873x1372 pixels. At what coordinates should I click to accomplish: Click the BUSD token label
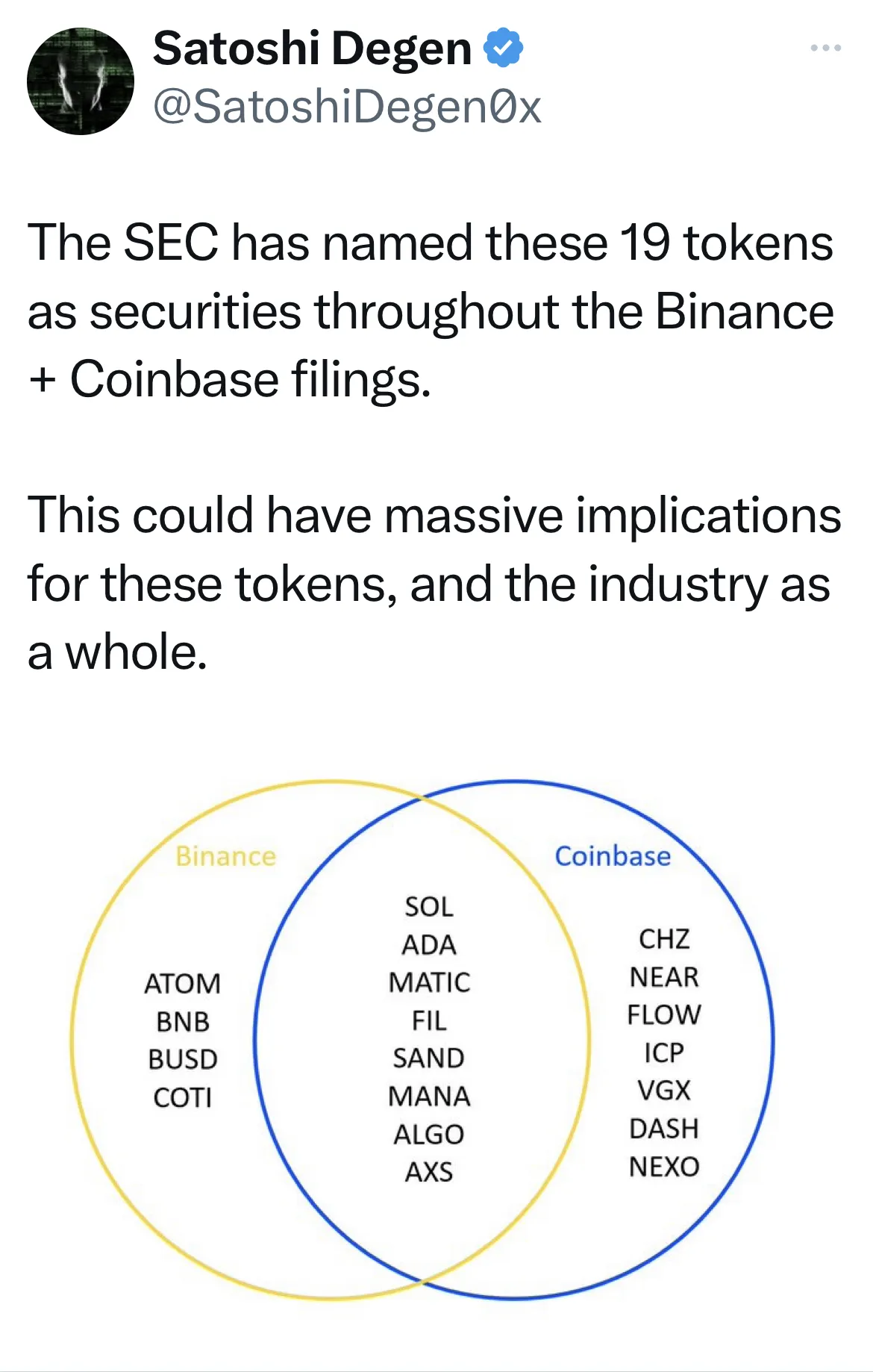point(184,1058)
